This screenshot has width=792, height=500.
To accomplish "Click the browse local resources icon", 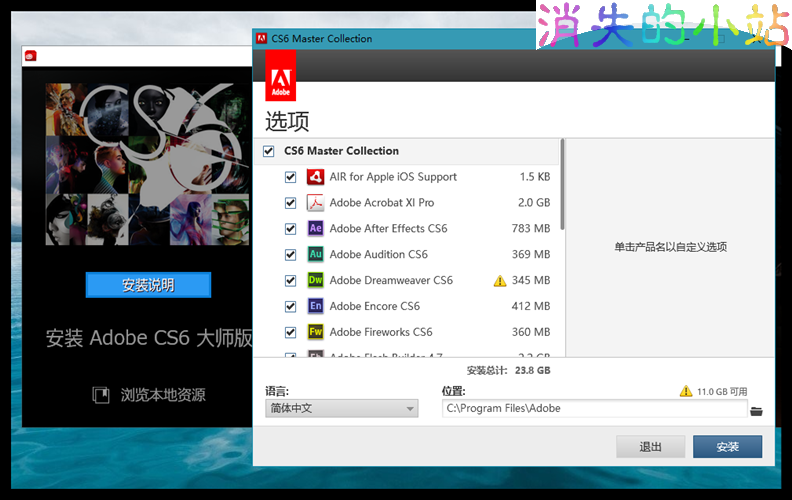I will click(101, 395).
